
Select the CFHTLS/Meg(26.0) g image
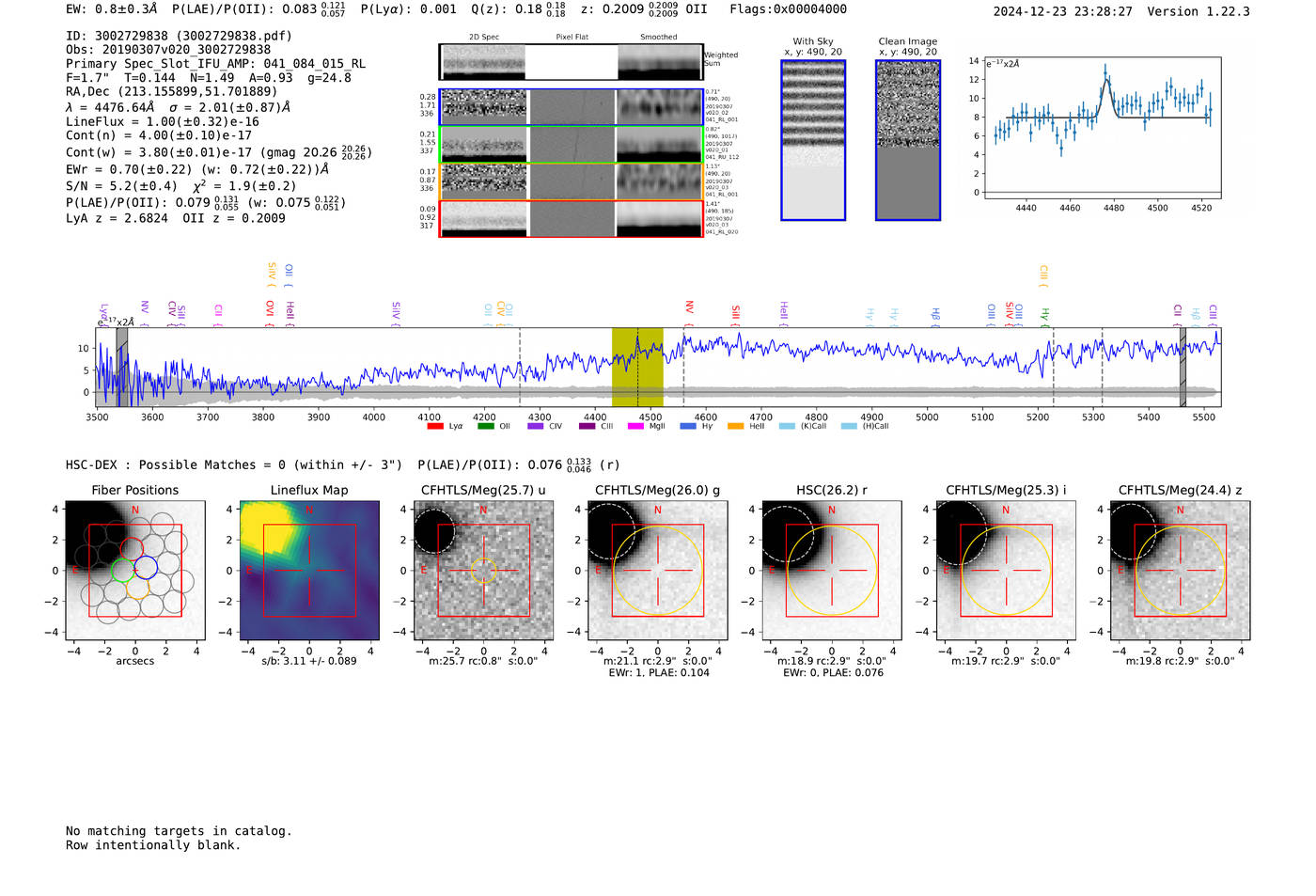click(658, 570)
